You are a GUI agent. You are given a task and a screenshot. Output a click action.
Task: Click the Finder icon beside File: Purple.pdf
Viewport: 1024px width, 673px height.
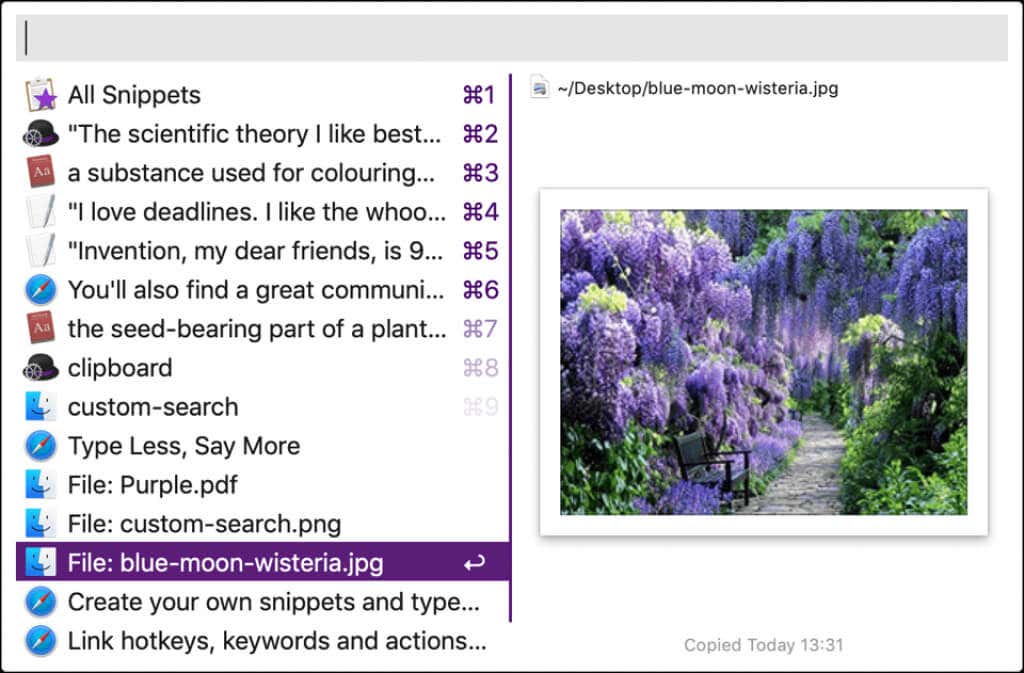[x=40, y=484]
